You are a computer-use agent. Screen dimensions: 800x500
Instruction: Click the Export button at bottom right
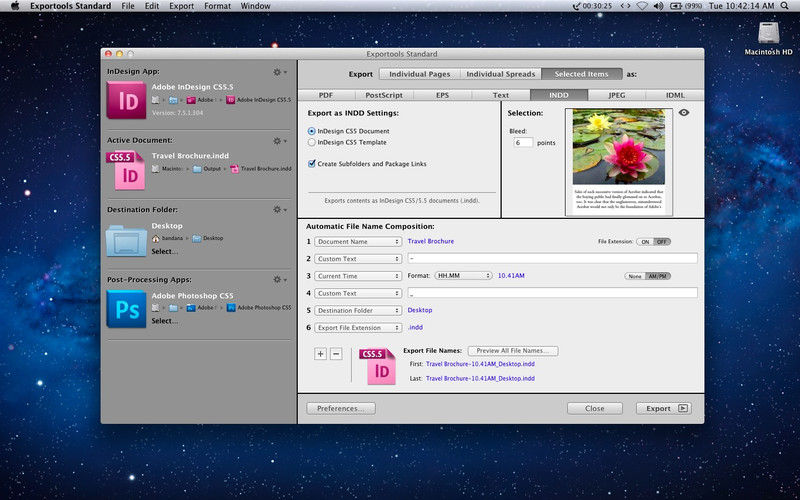tap(664, 408)
